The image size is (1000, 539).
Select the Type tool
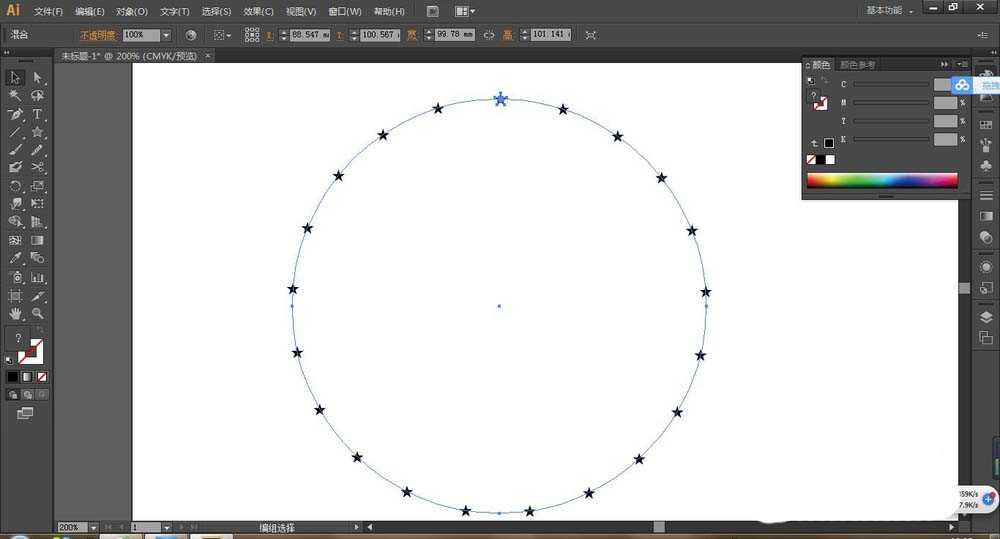click(x=38, y=114)
